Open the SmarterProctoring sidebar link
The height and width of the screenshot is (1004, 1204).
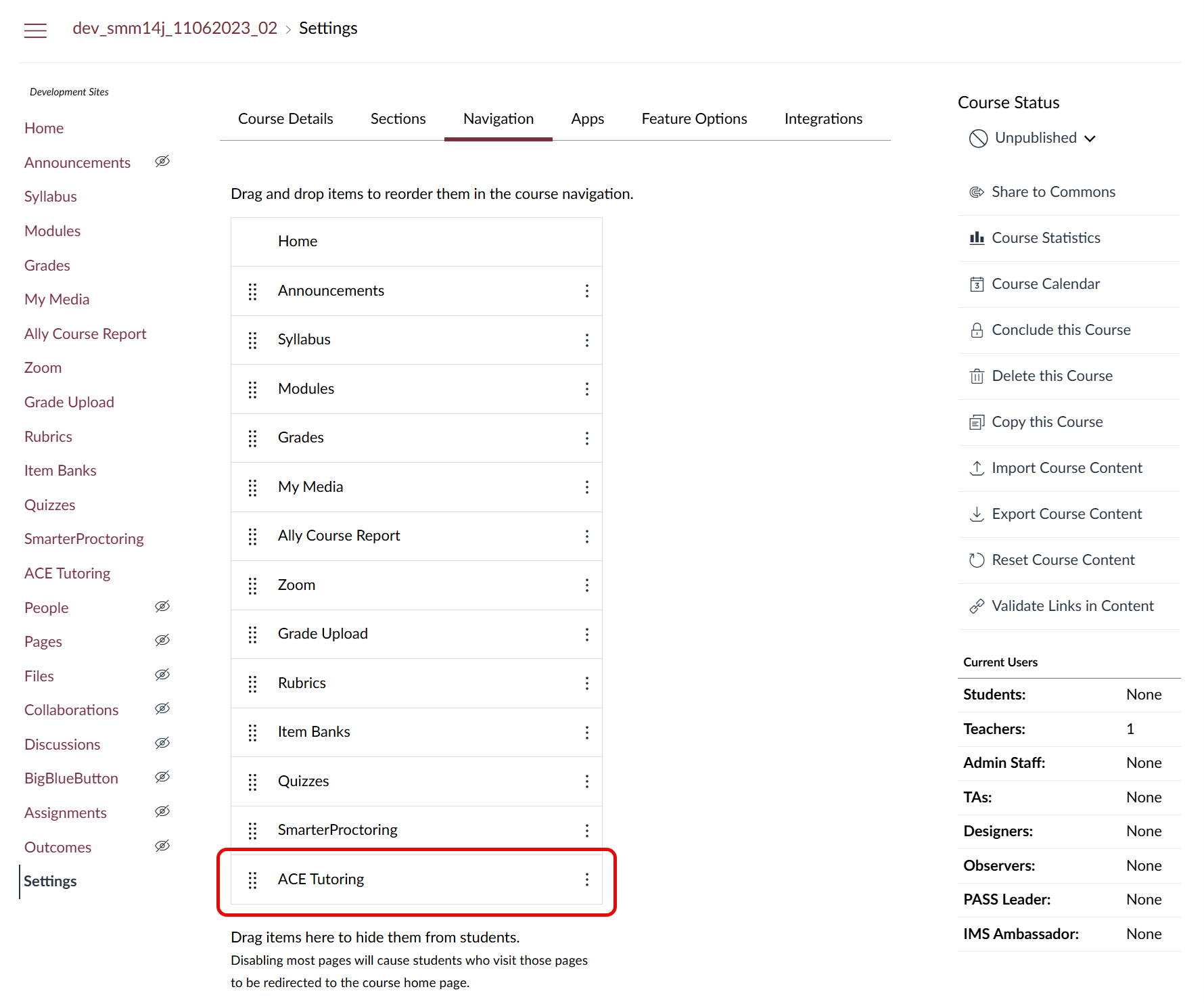click(x=84, y=539)
